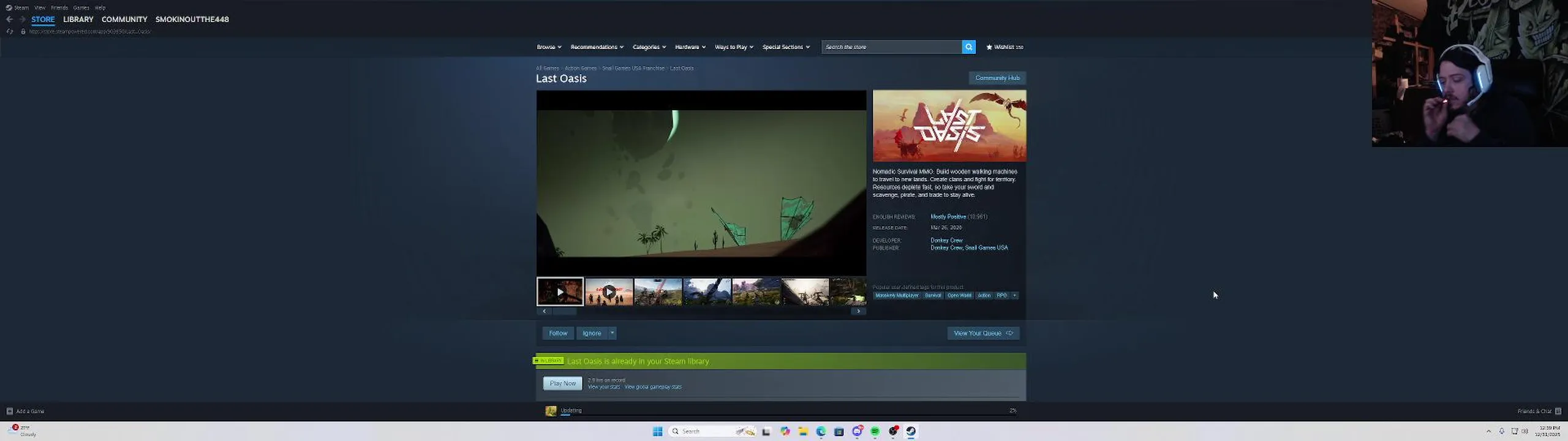Click the Add a Game plus icon
This screenshot has height=441, width=1568.
9,411
